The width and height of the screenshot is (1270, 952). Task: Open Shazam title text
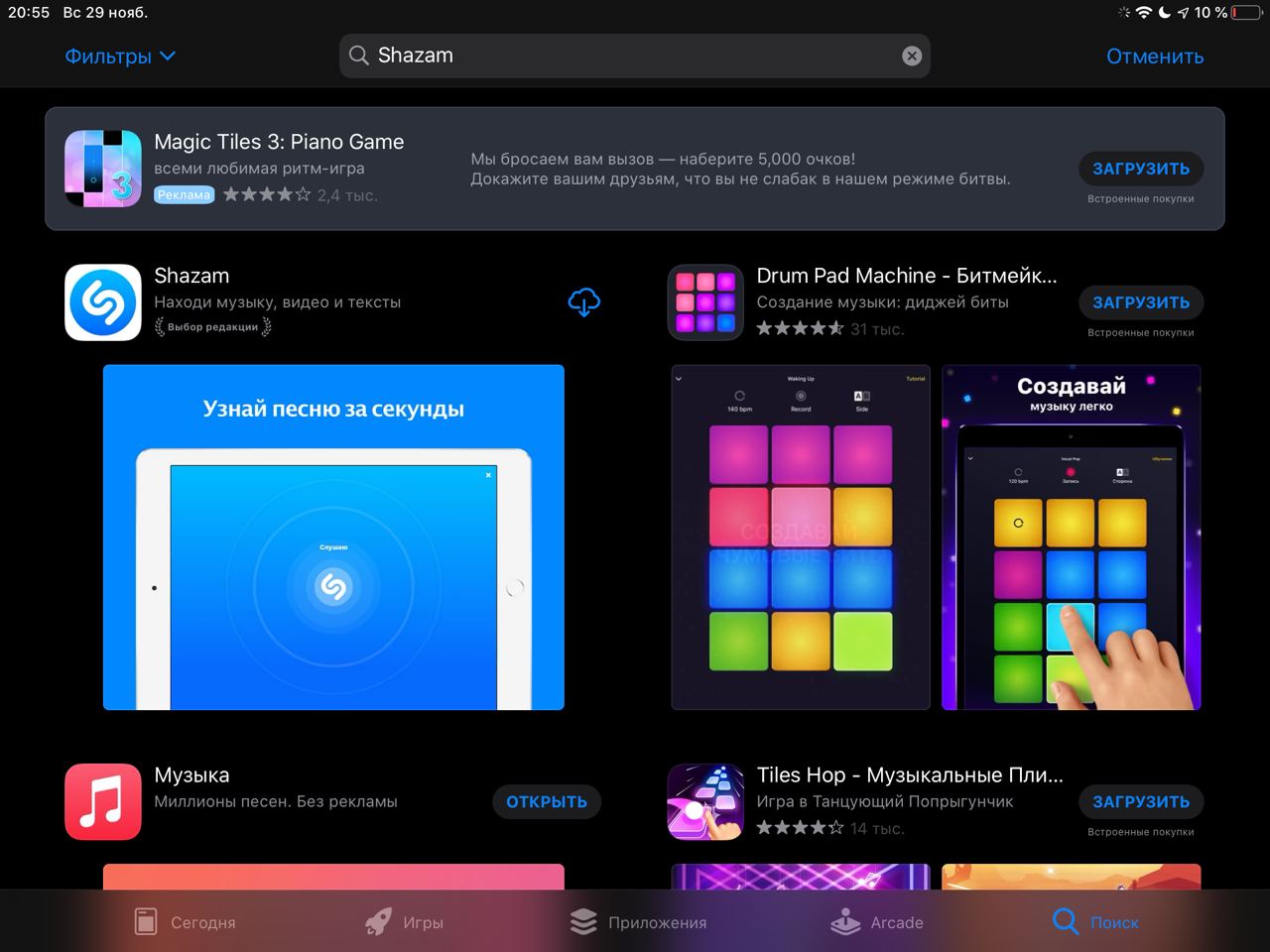[x=191, y=276]
